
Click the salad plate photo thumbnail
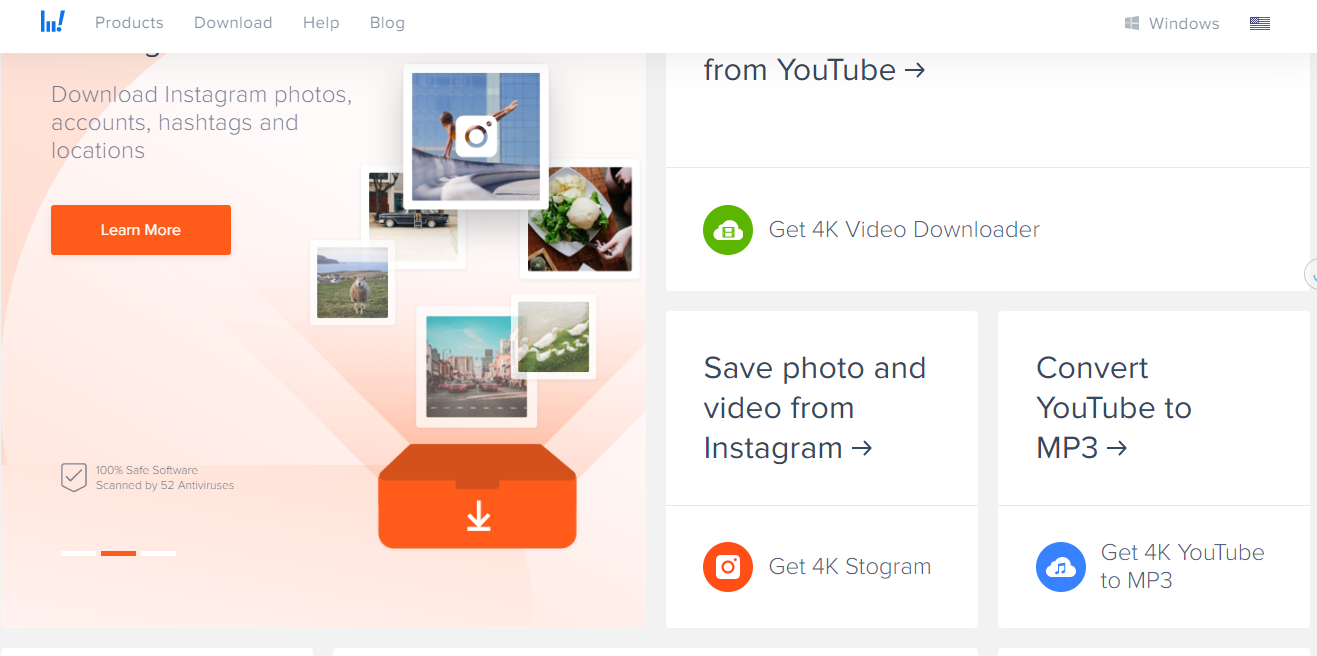[x=580, y=219]
